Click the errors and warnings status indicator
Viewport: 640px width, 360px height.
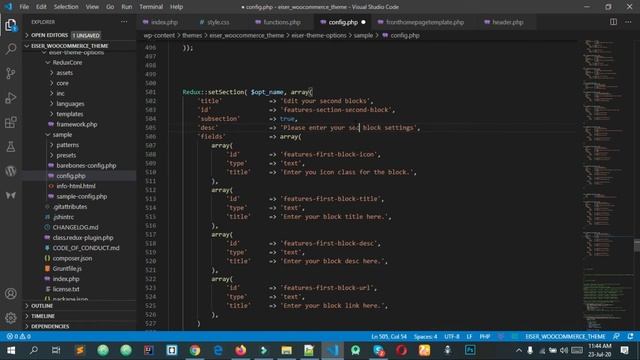[x=18, y=336]
